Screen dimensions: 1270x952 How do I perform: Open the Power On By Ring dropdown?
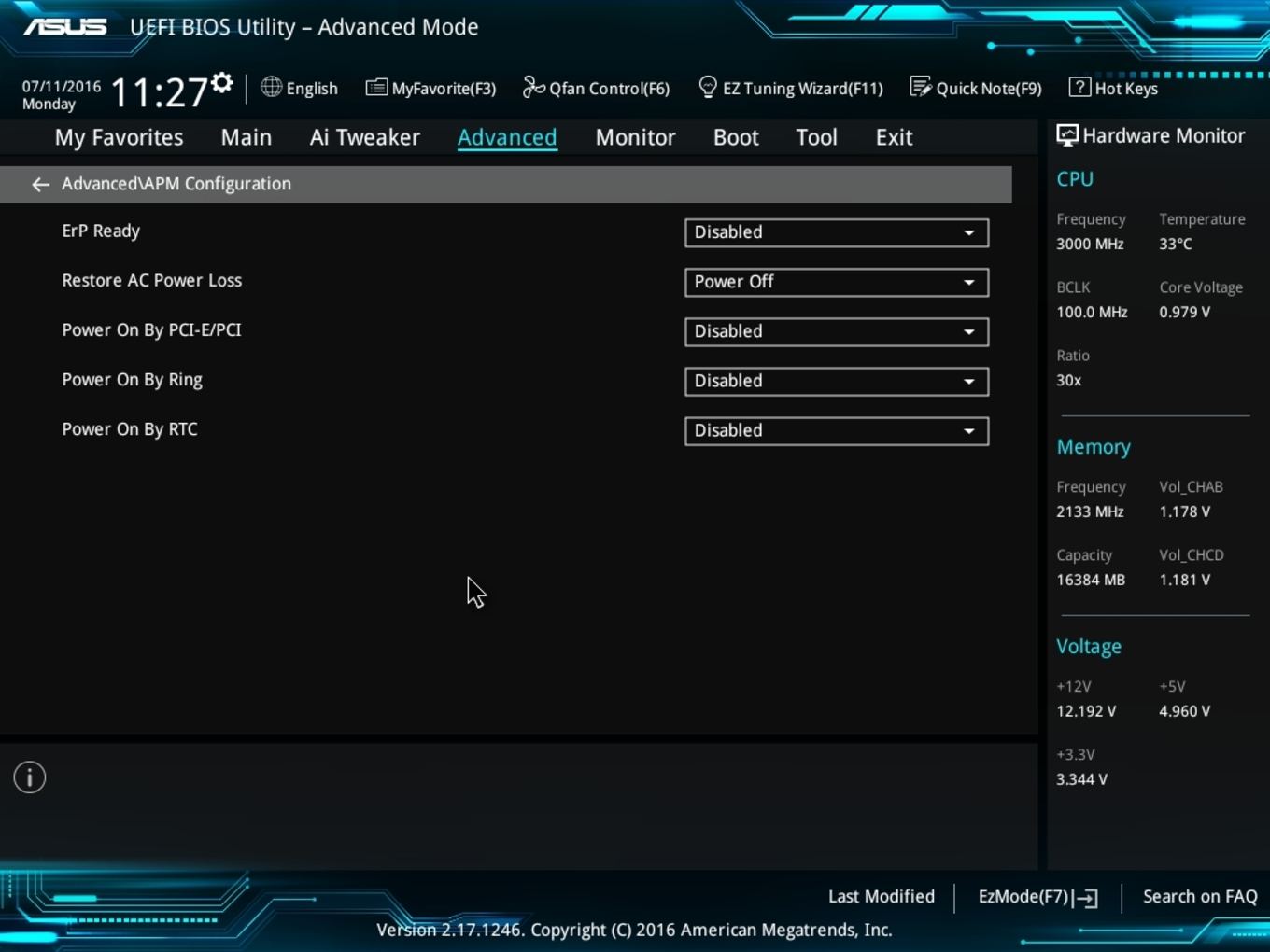point(837,381)
